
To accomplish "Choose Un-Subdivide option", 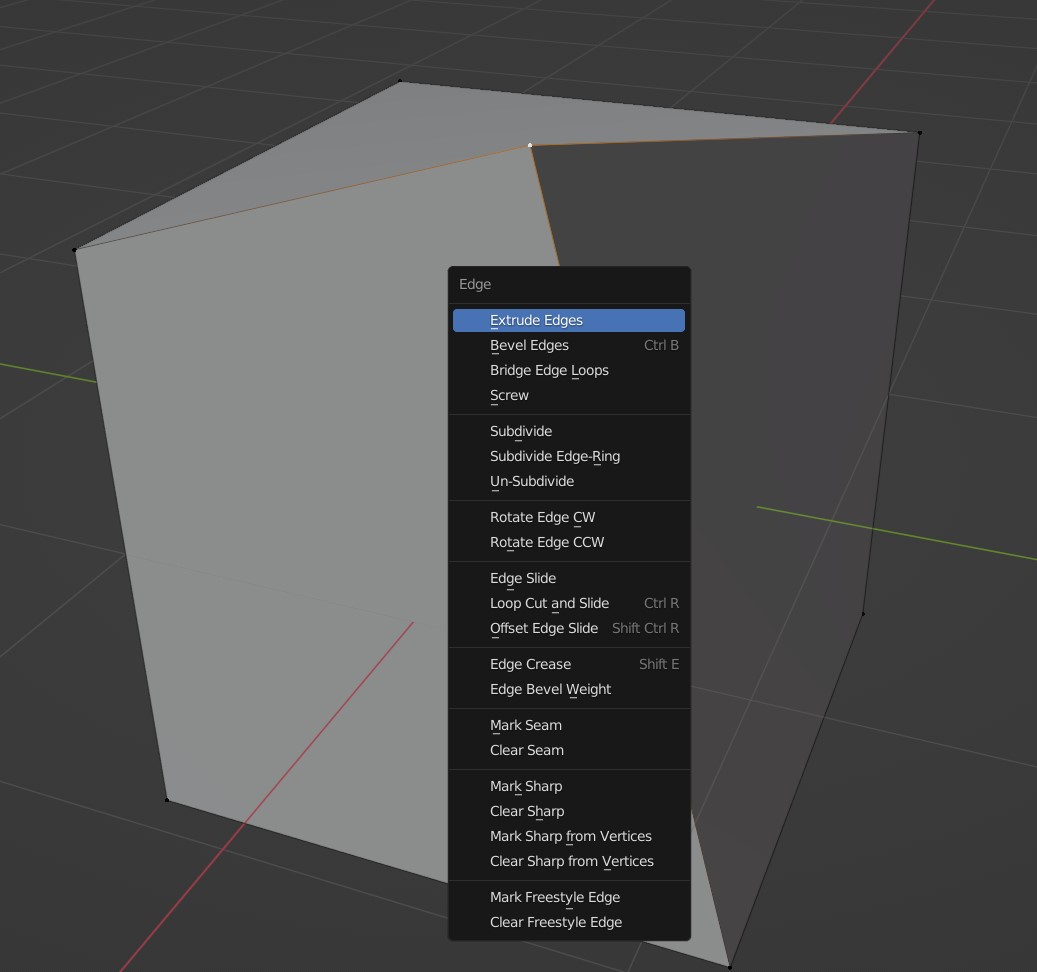I will (x=569, y=481).
